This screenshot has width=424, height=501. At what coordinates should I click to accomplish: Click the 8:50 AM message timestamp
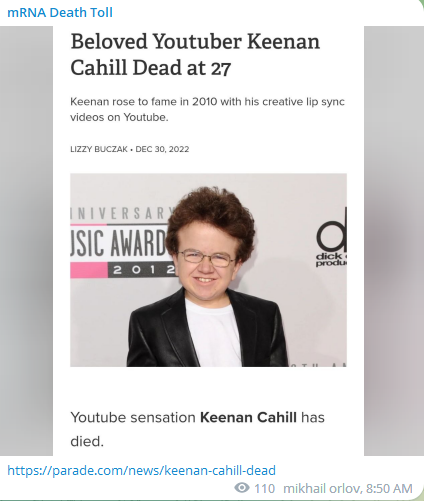click(x=389, y=488)
